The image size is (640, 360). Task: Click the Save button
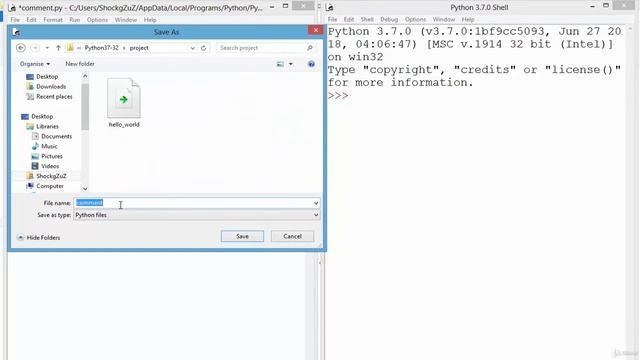point(242,236)
